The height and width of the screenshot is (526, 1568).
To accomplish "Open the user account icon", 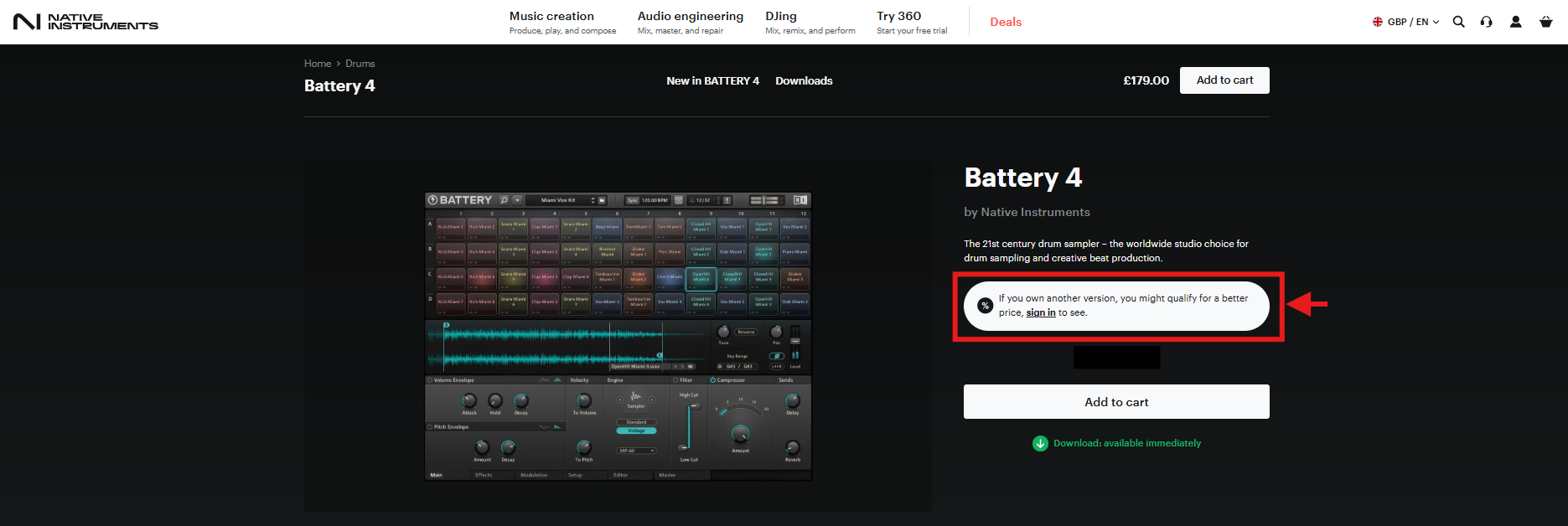I will point(1515,22).
